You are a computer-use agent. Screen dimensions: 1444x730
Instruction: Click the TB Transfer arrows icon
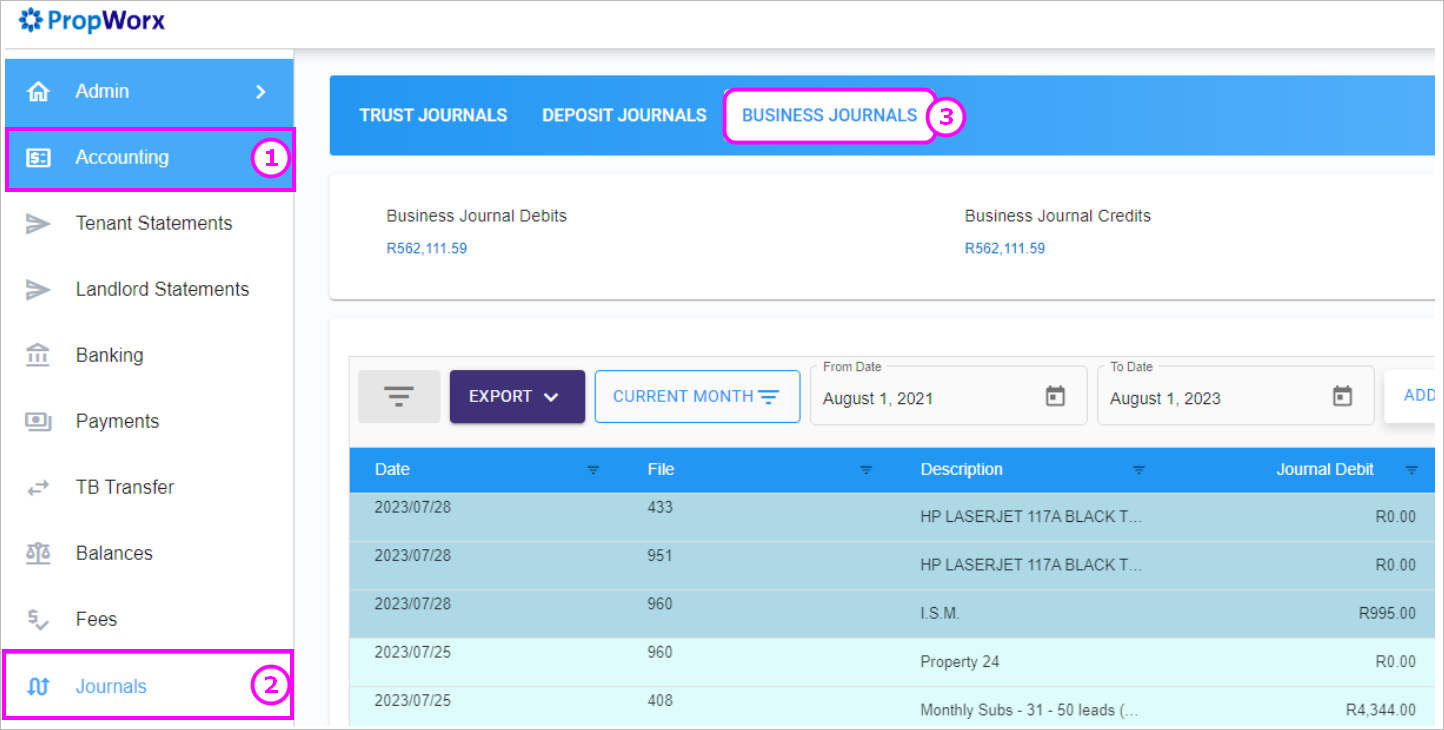click(x=38, y=488)
